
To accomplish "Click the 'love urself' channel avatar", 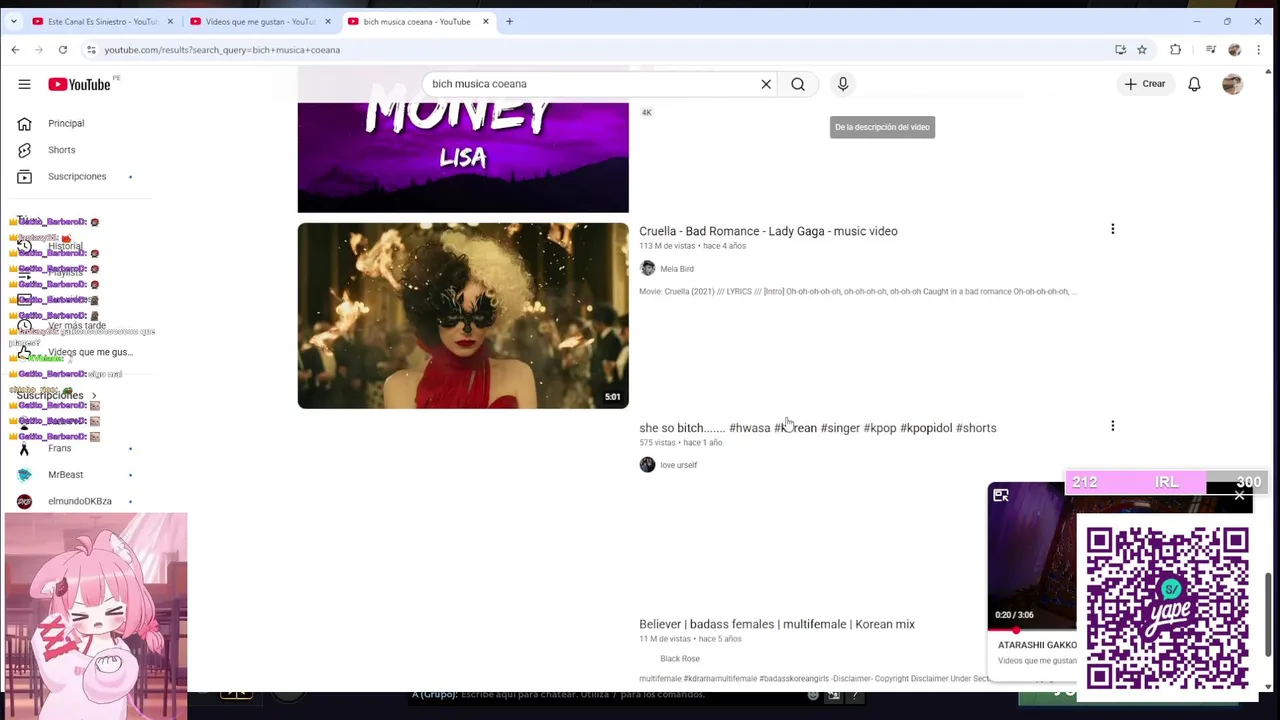I will click(x=647, y=464).
